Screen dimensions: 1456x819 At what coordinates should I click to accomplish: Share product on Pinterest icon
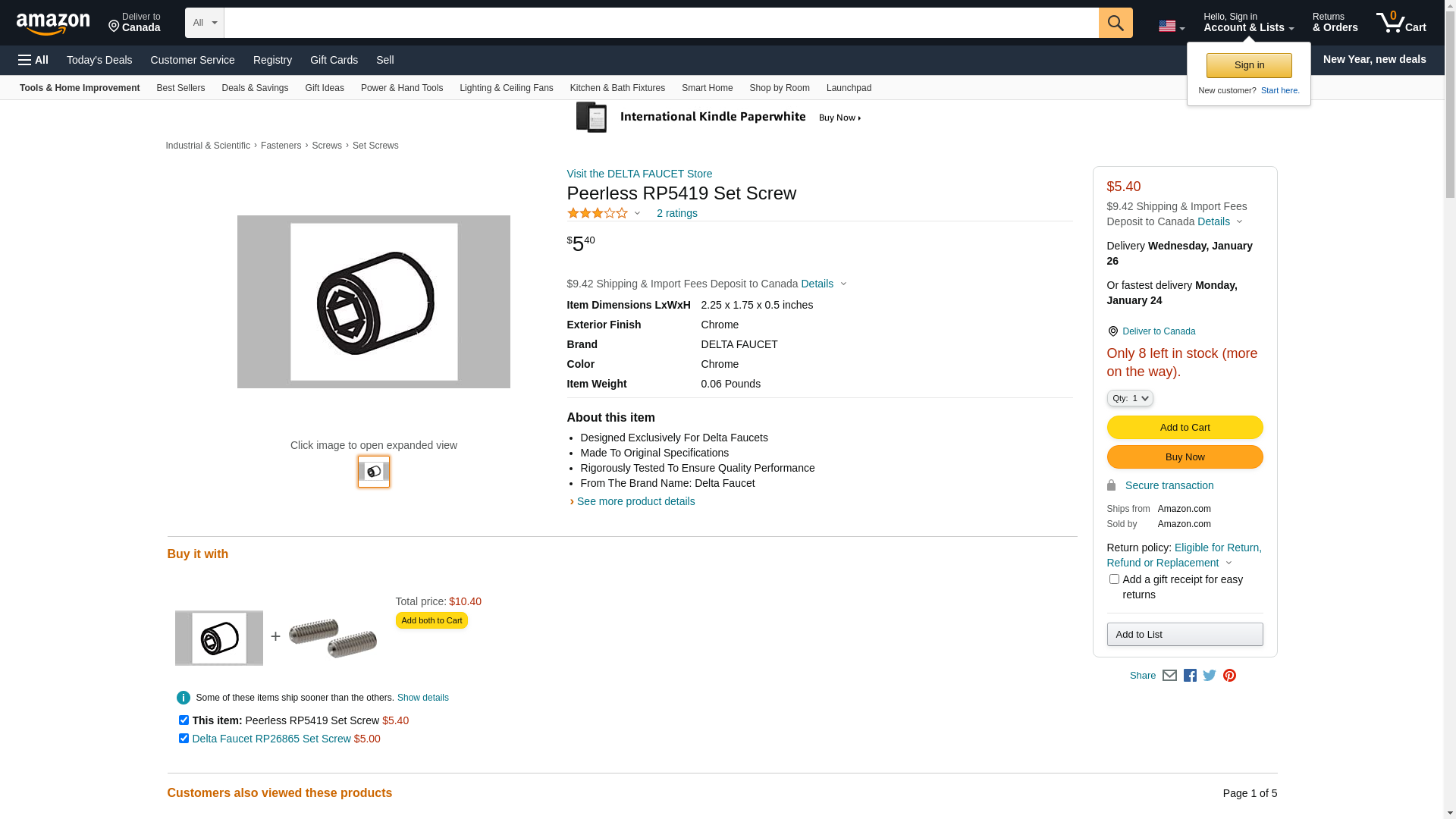pyautogui.click(x=1229, y=676)
